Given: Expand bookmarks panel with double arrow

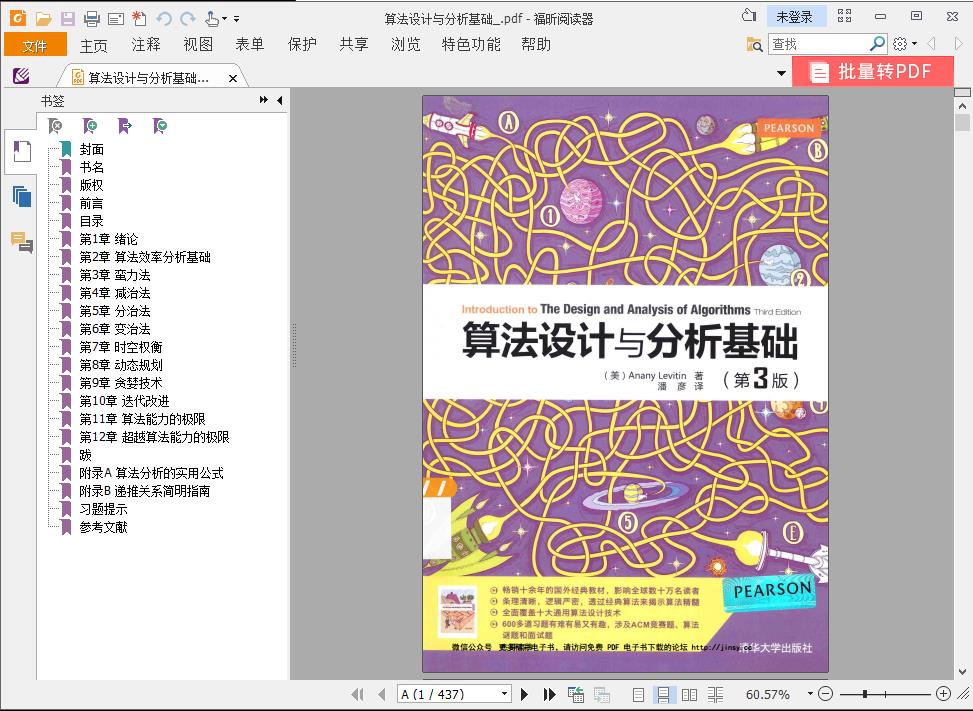Looking at the screenshot, I should pyautogui.click(x=264, y=100).
